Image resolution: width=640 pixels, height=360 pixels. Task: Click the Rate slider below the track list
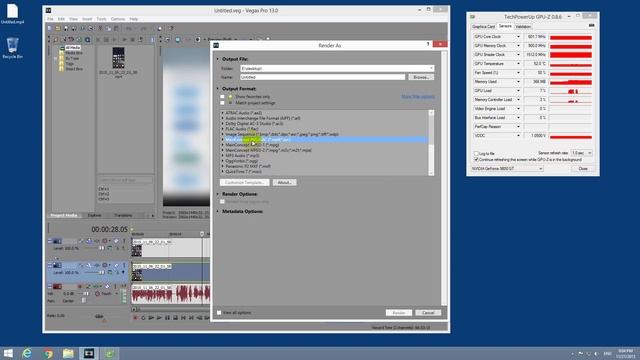pyautogui.click(x=99, y=317)
